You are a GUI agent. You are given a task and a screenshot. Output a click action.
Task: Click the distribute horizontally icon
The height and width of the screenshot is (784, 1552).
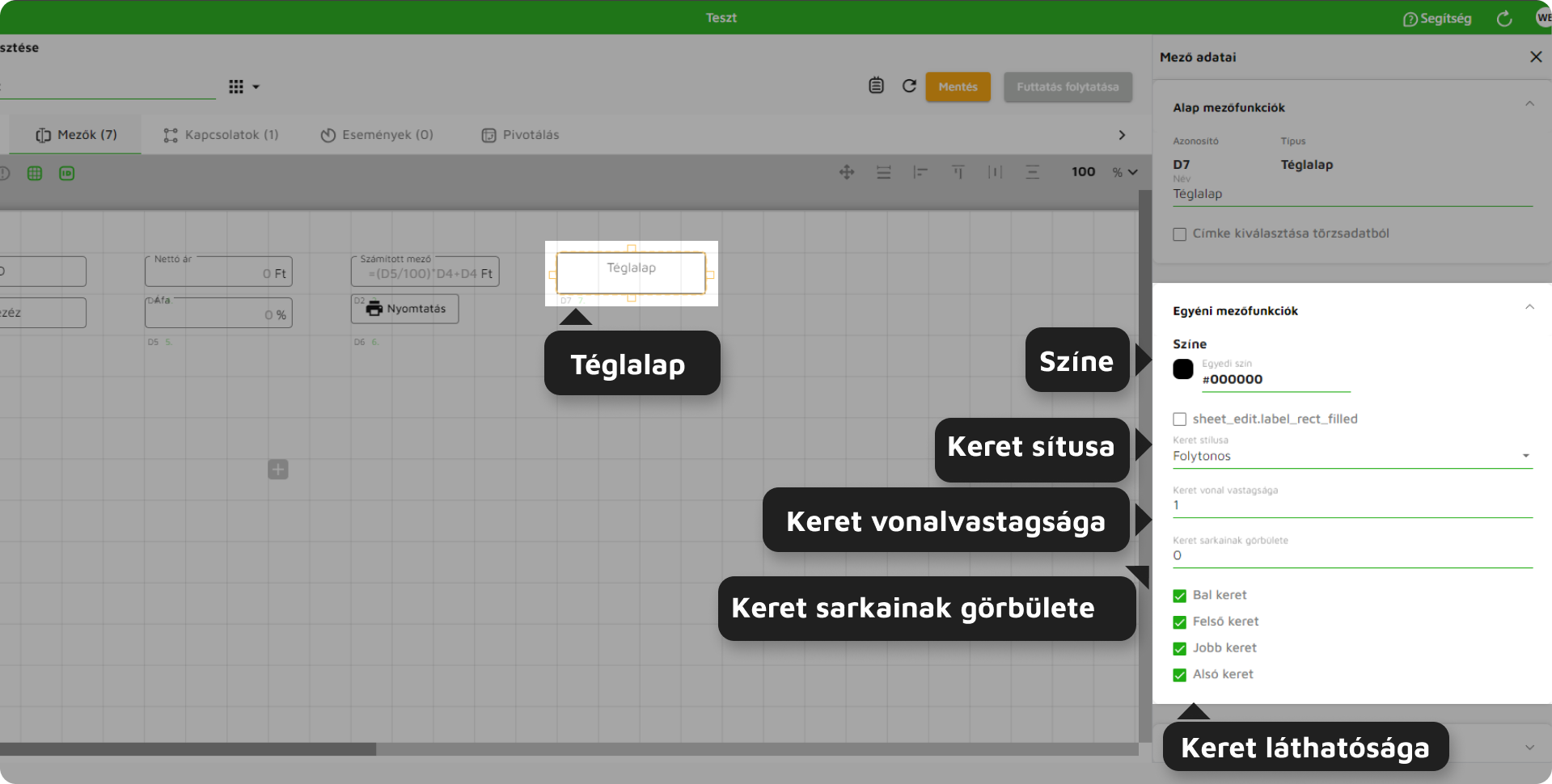tap(995, 172)
